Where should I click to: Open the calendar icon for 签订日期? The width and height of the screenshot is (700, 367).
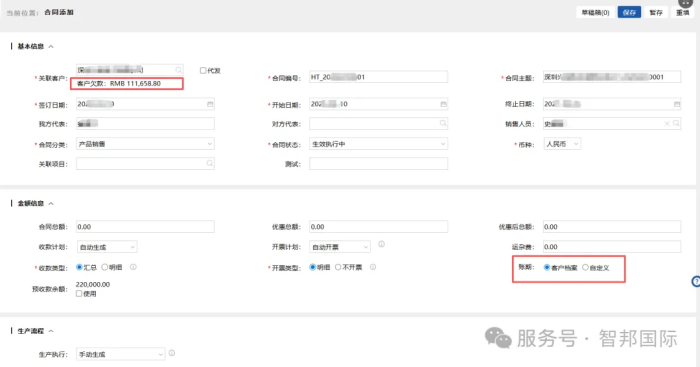[210, 104]
